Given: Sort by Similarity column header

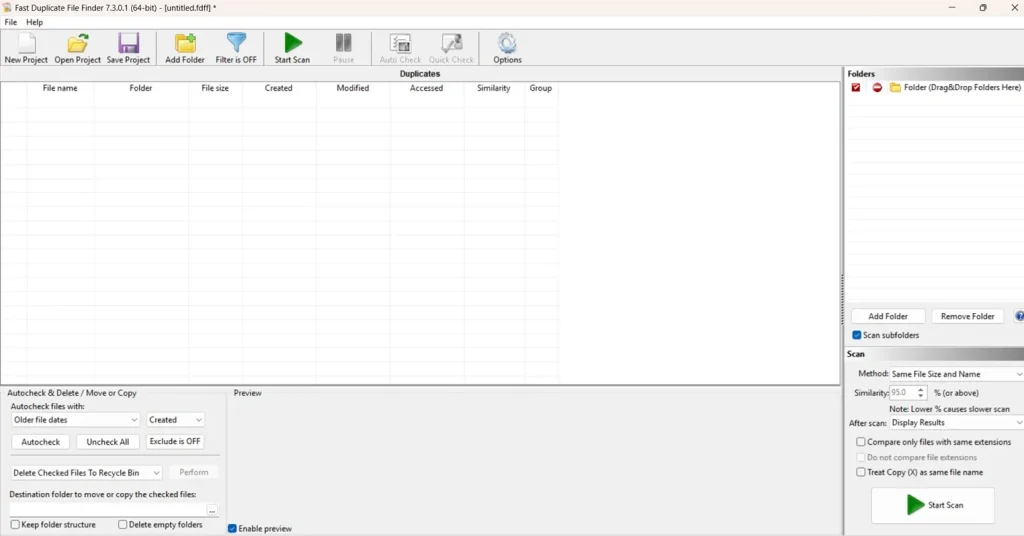Looking at the screenshot, I should 494,88.
